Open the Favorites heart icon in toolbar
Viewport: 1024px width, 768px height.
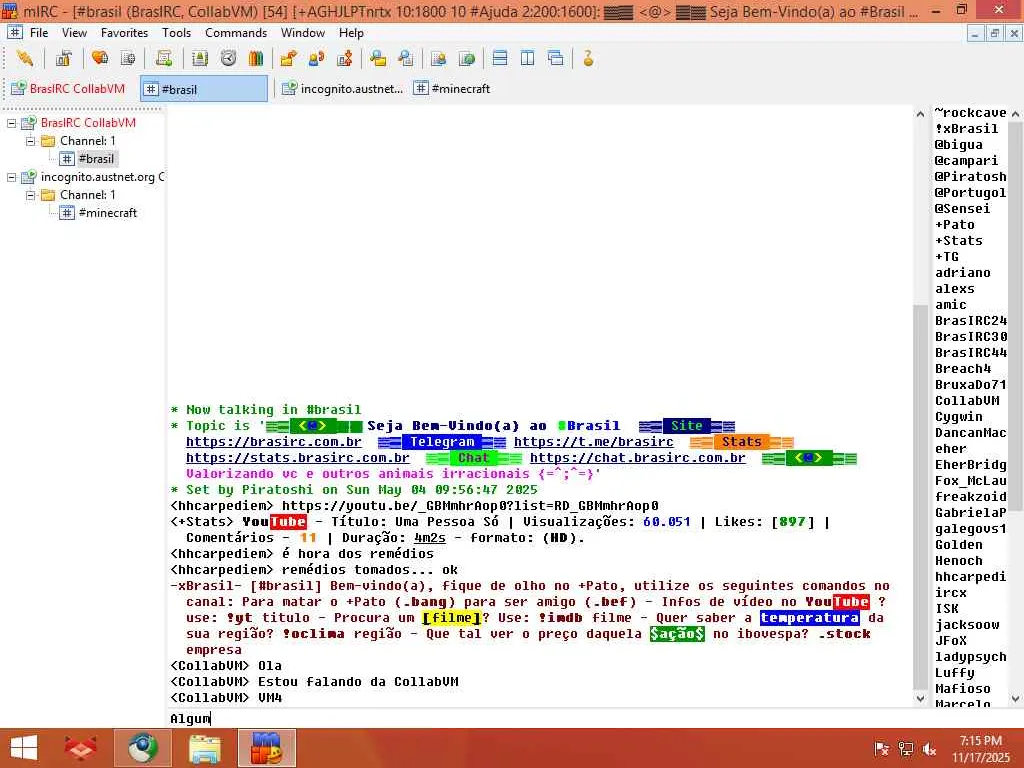100,59
